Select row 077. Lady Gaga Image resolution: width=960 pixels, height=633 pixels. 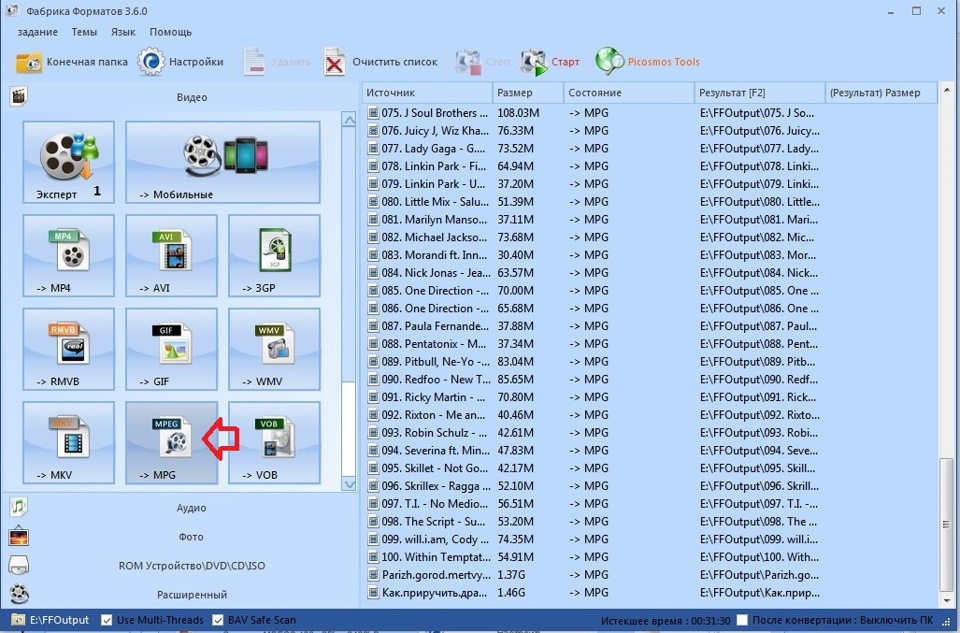649,148
